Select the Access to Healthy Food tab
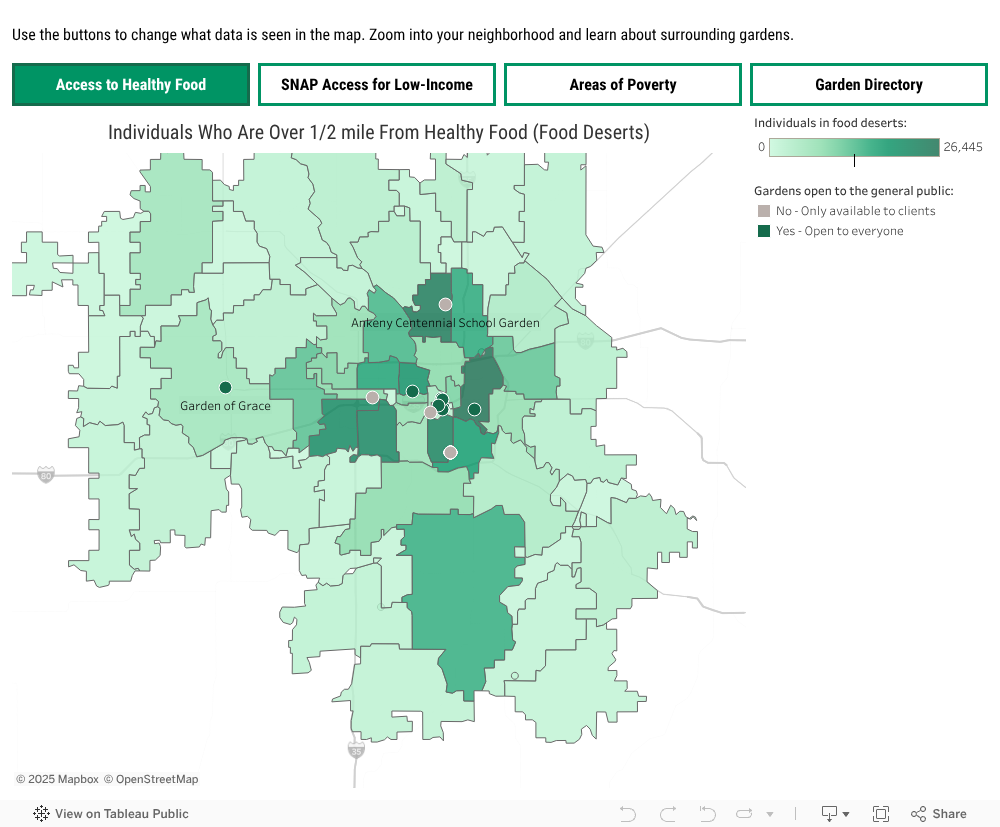The width and height of the screenshot is (1000, 827). pos(131,84)
